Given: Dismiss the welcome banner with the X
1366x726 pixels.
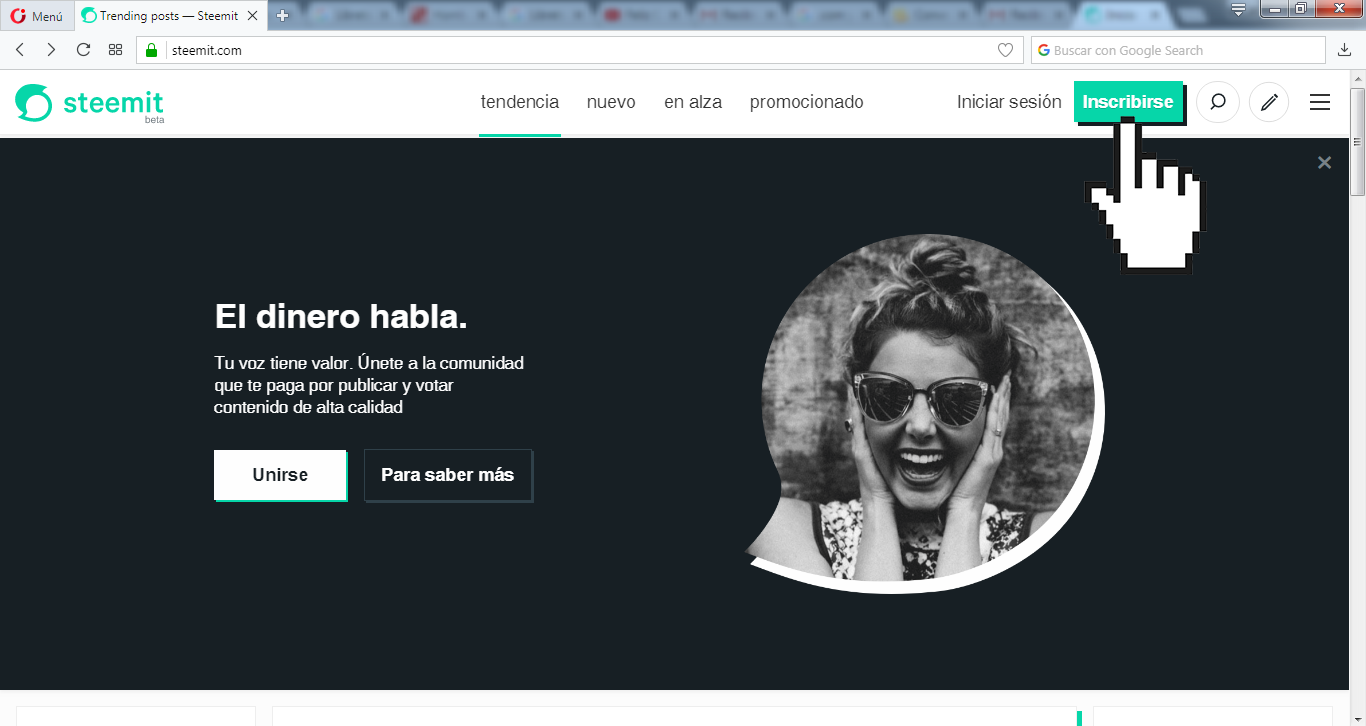Looking at the screenshot, I should [1324, 162].
